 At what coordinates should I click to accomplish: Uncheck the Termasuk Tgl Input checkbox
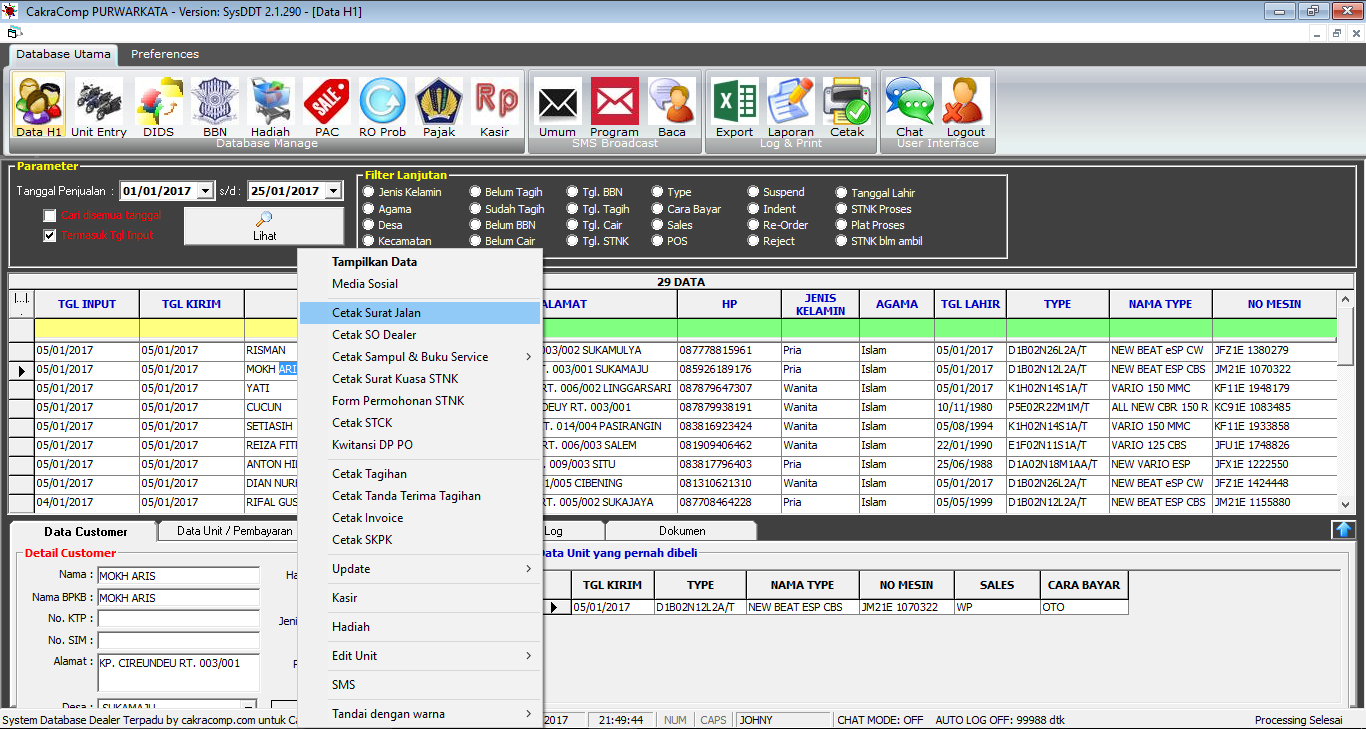(50, 236)
